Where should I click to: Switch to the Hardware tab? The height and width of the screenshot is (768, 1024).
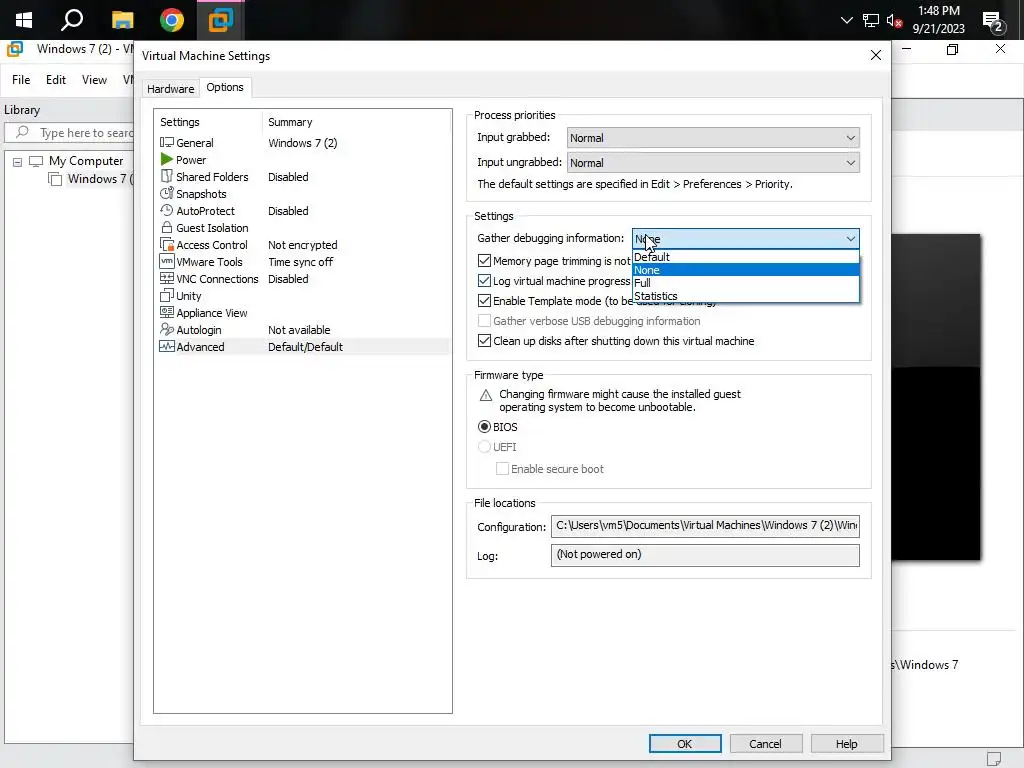coord(170,89)
